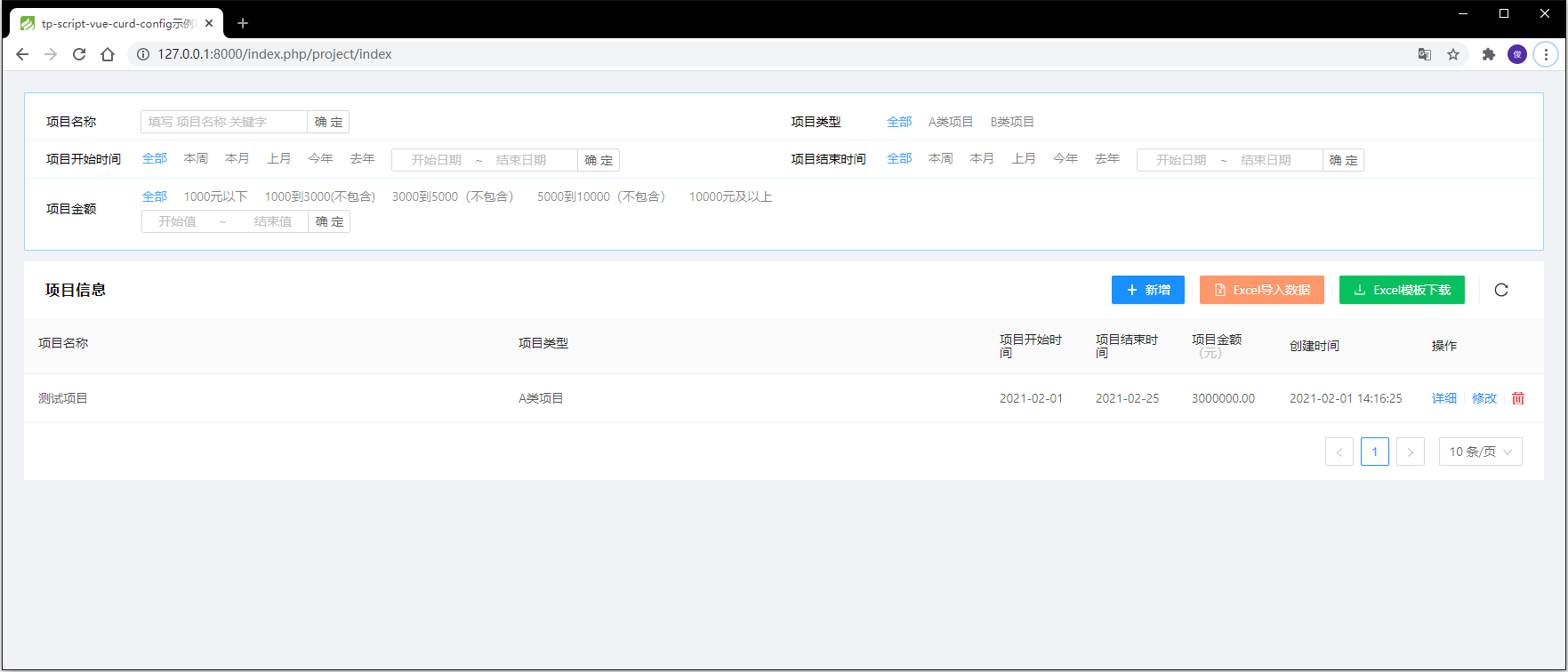Open browser extensions puzzle icon
This screenshot has width=1568, height=672.
[x=1489, y=54]
